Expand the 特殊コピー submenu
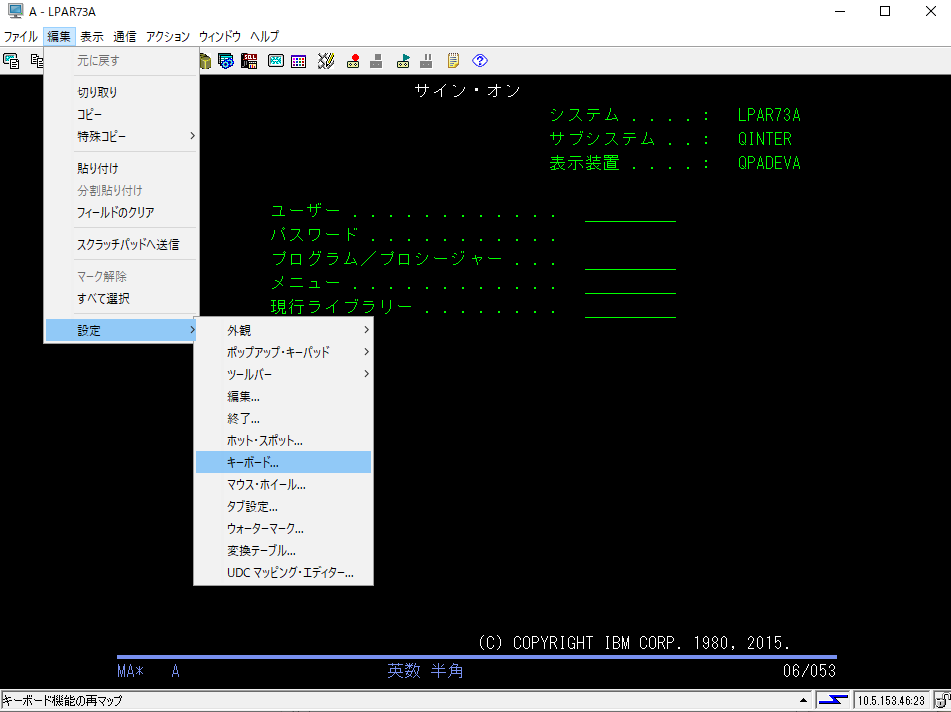 click(122, 136)
